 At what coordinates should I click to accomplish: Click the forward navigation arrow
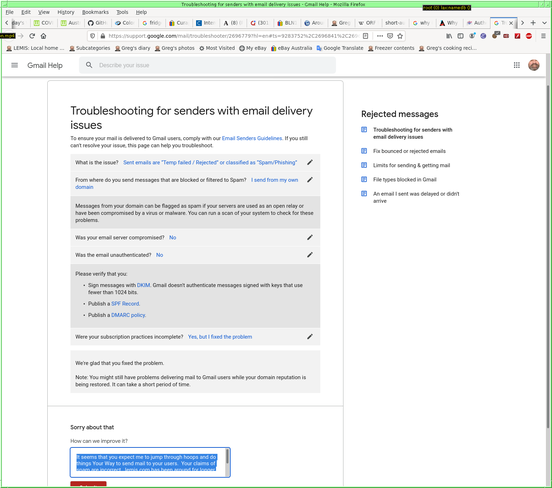(x=21, y=36)
